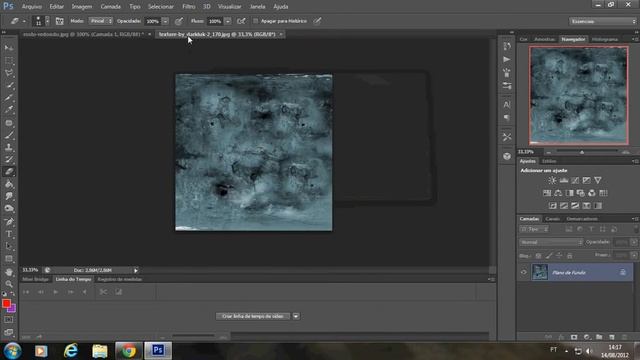Enable Apagar para Histórico checkbox
640x360 pixels.
pos(256,21)
